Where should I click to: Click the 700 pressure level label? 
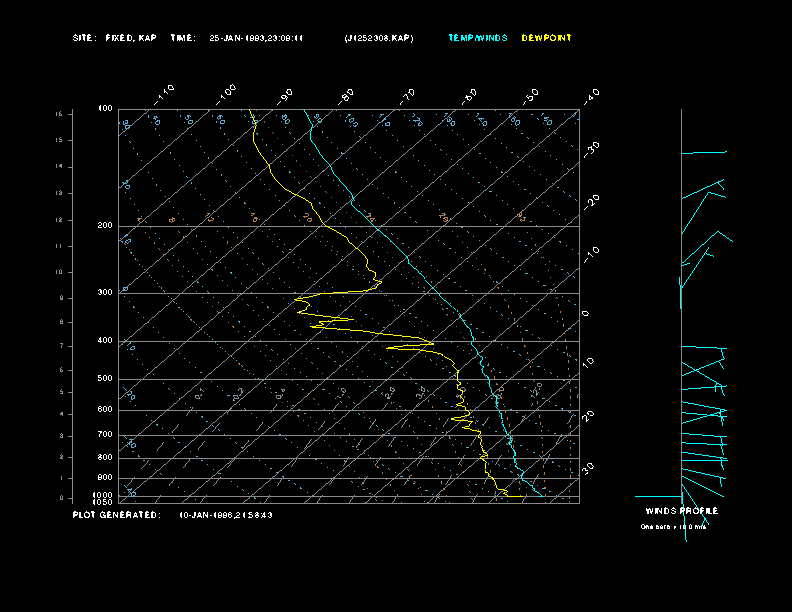105,435
